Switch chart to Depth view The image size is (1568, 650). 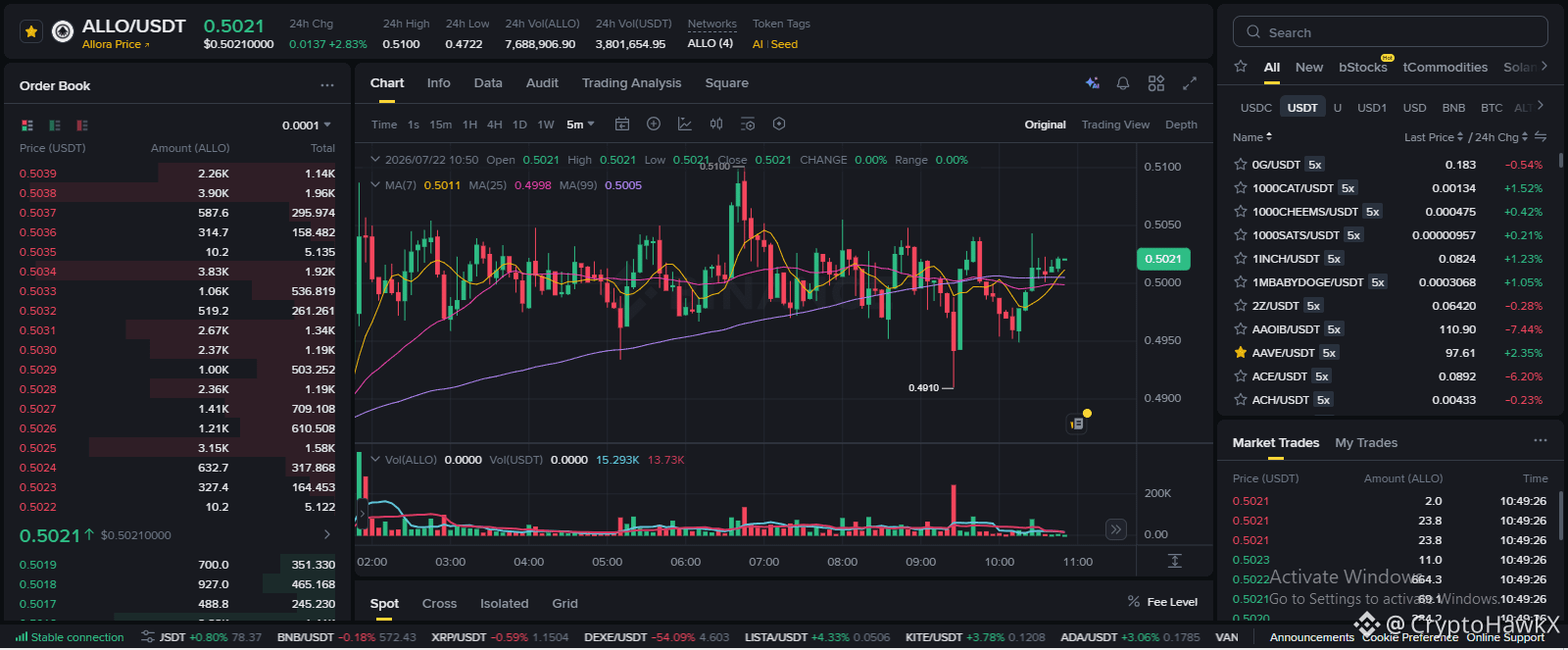pyautogui.click(x=1181, y=125)
